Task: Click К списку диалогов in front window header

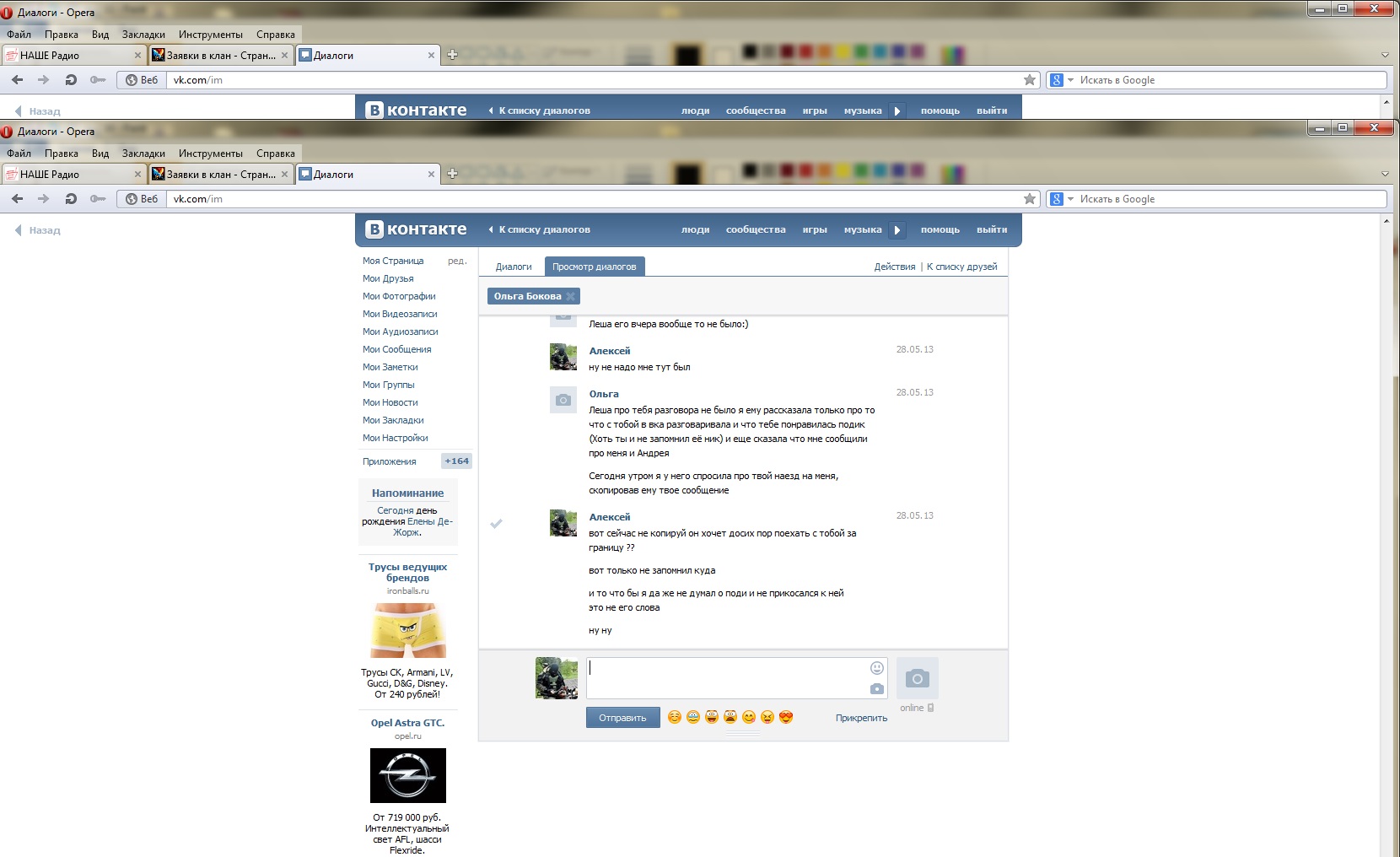Action: 540,229
